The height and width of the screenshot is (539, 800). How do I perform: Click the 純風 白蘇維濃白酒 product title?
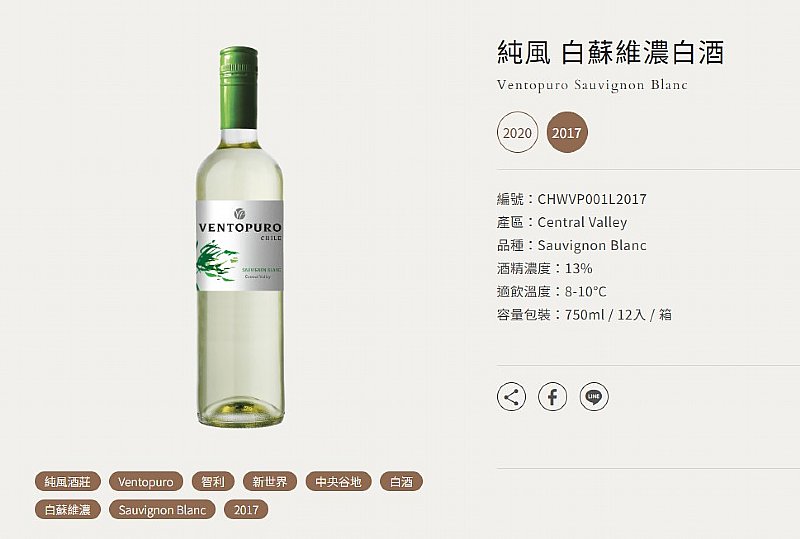[x=611, y=53]
